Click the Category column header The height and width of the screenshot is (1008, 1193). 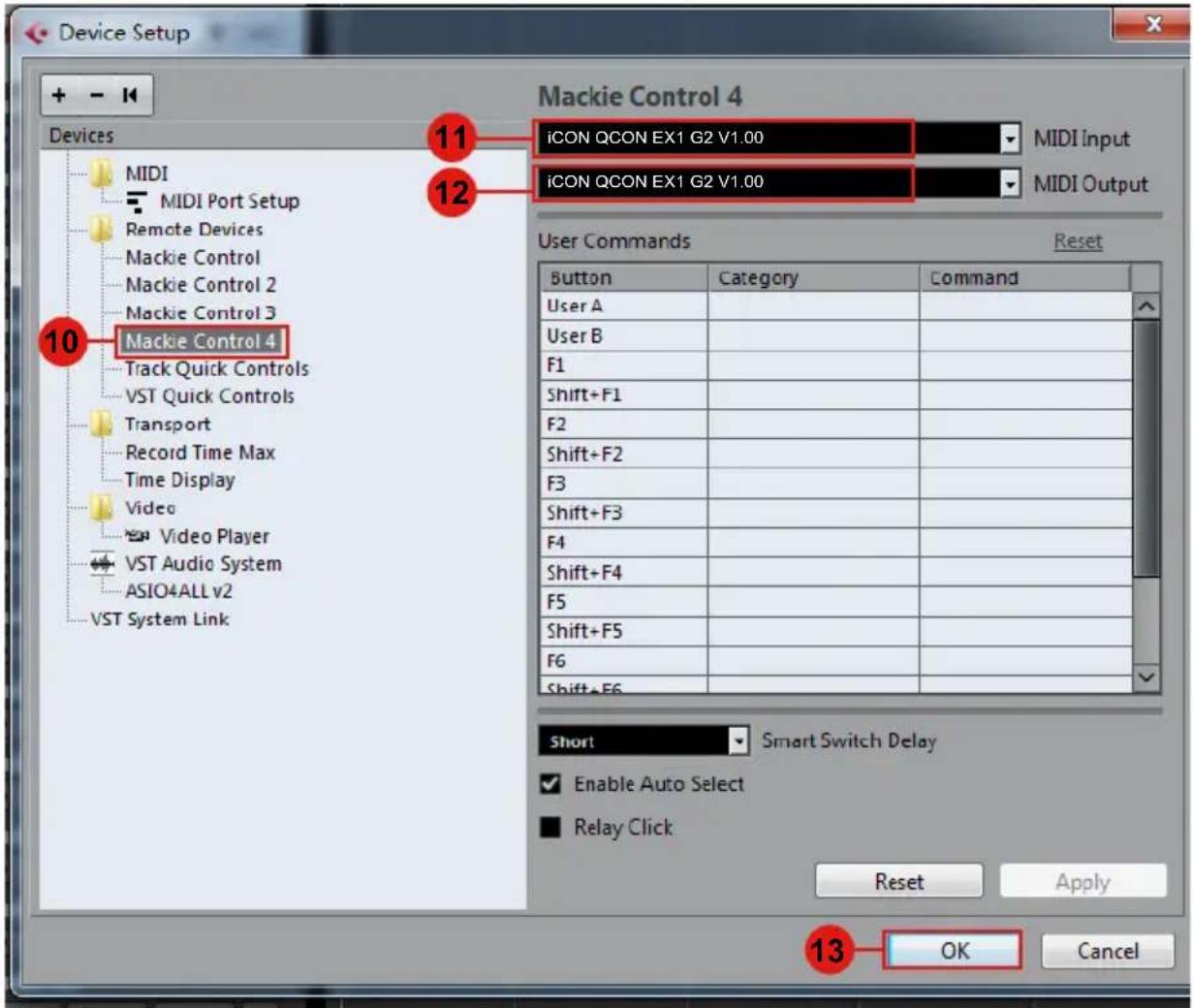tap(813, 278)
